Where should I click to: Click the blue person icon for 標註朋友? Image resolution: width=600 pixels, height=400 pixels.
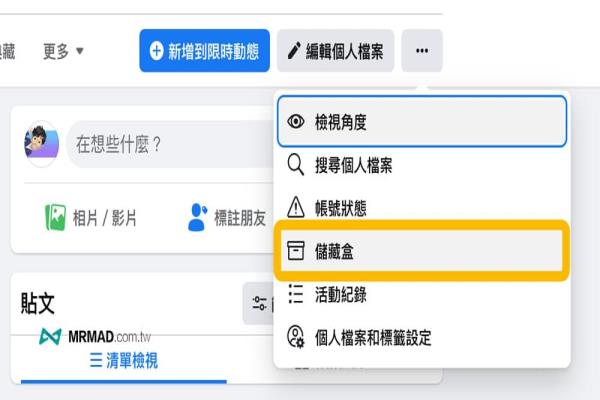point(197,217)
